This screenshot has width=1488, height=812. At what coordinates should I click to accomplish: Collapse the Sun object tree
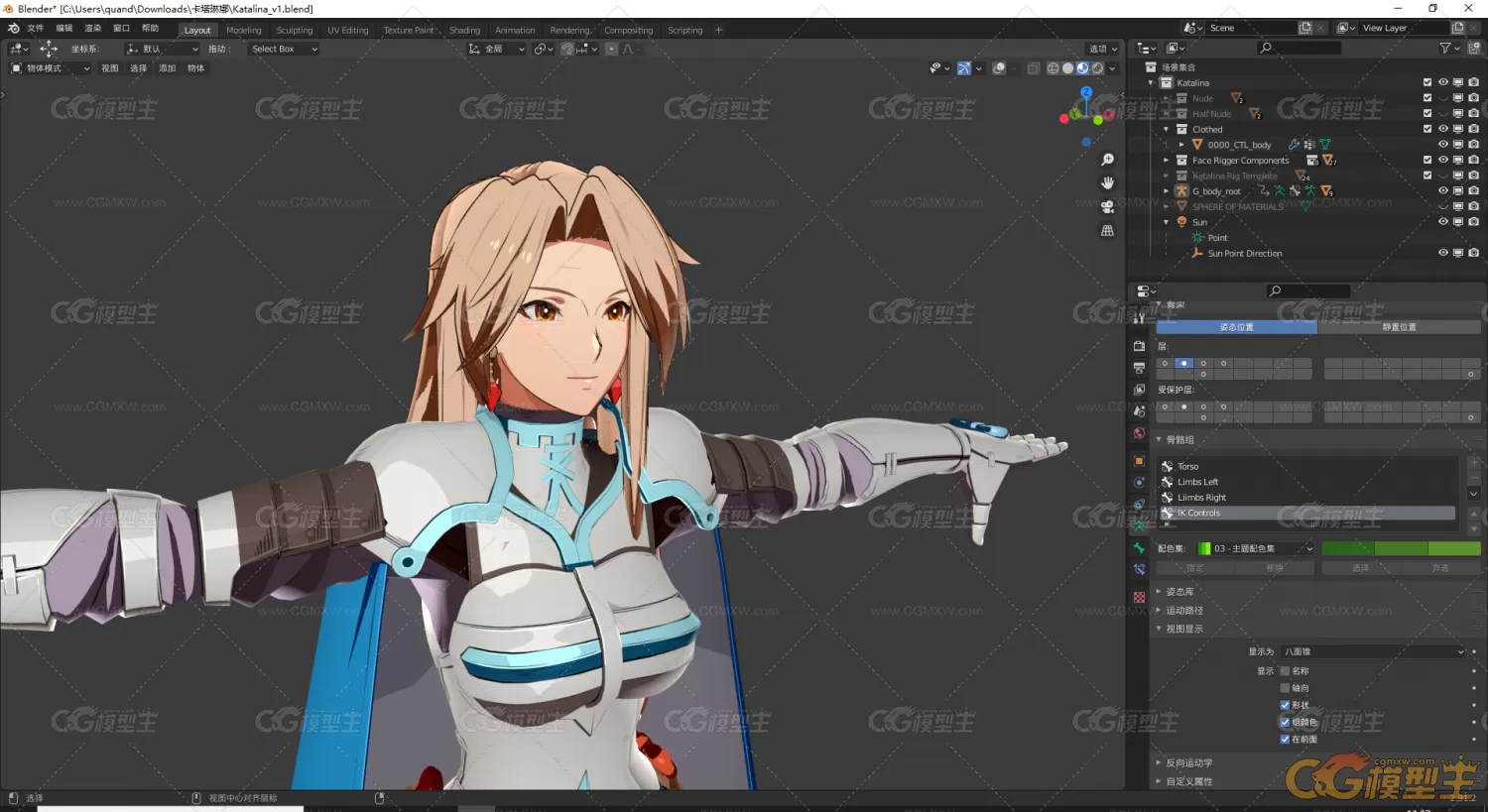(1166, 222)
